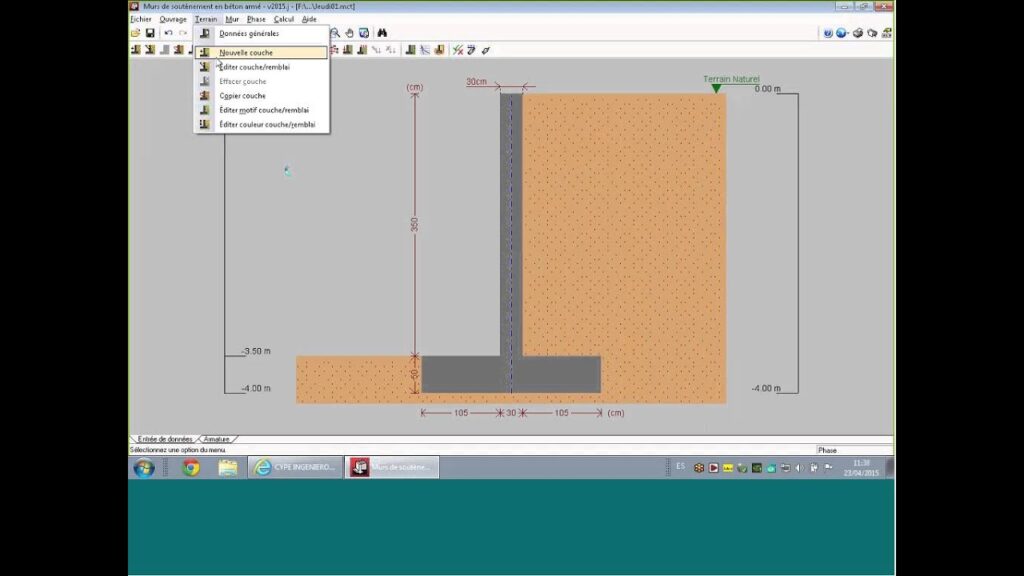Click the zoom magnifier icon
This screenshot has width=1024, height=576.
click(x=335, y=33)
